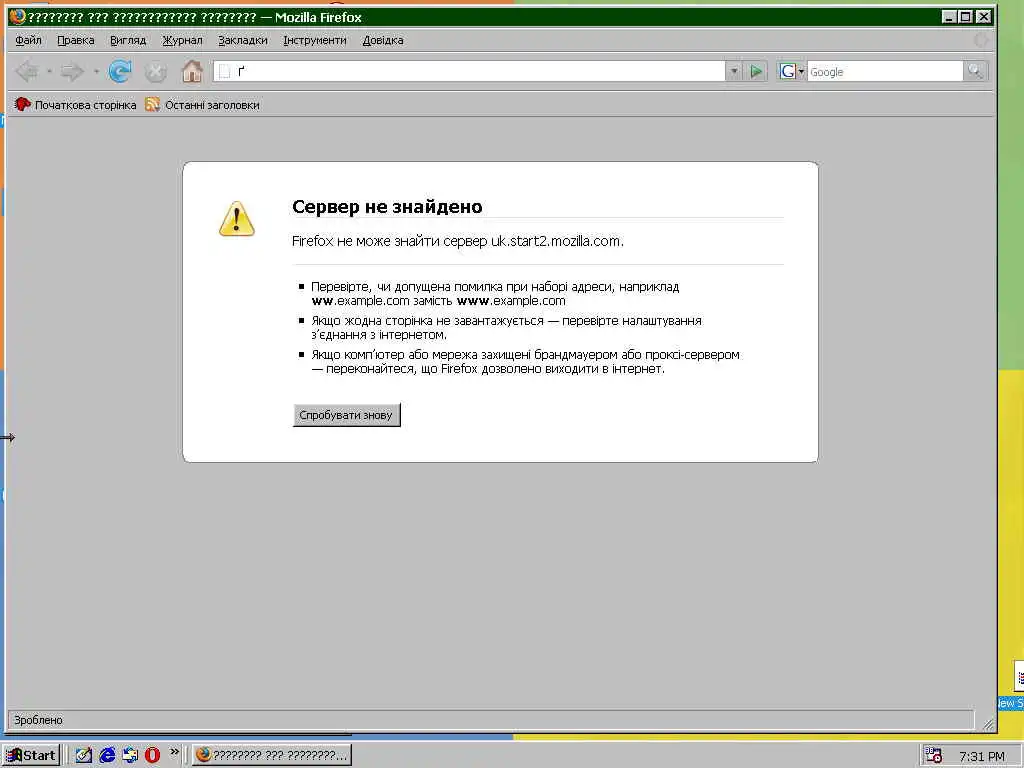Minimize the Firefox window
The width and height of the screenshot is (1024, 768).
point(949,16)
